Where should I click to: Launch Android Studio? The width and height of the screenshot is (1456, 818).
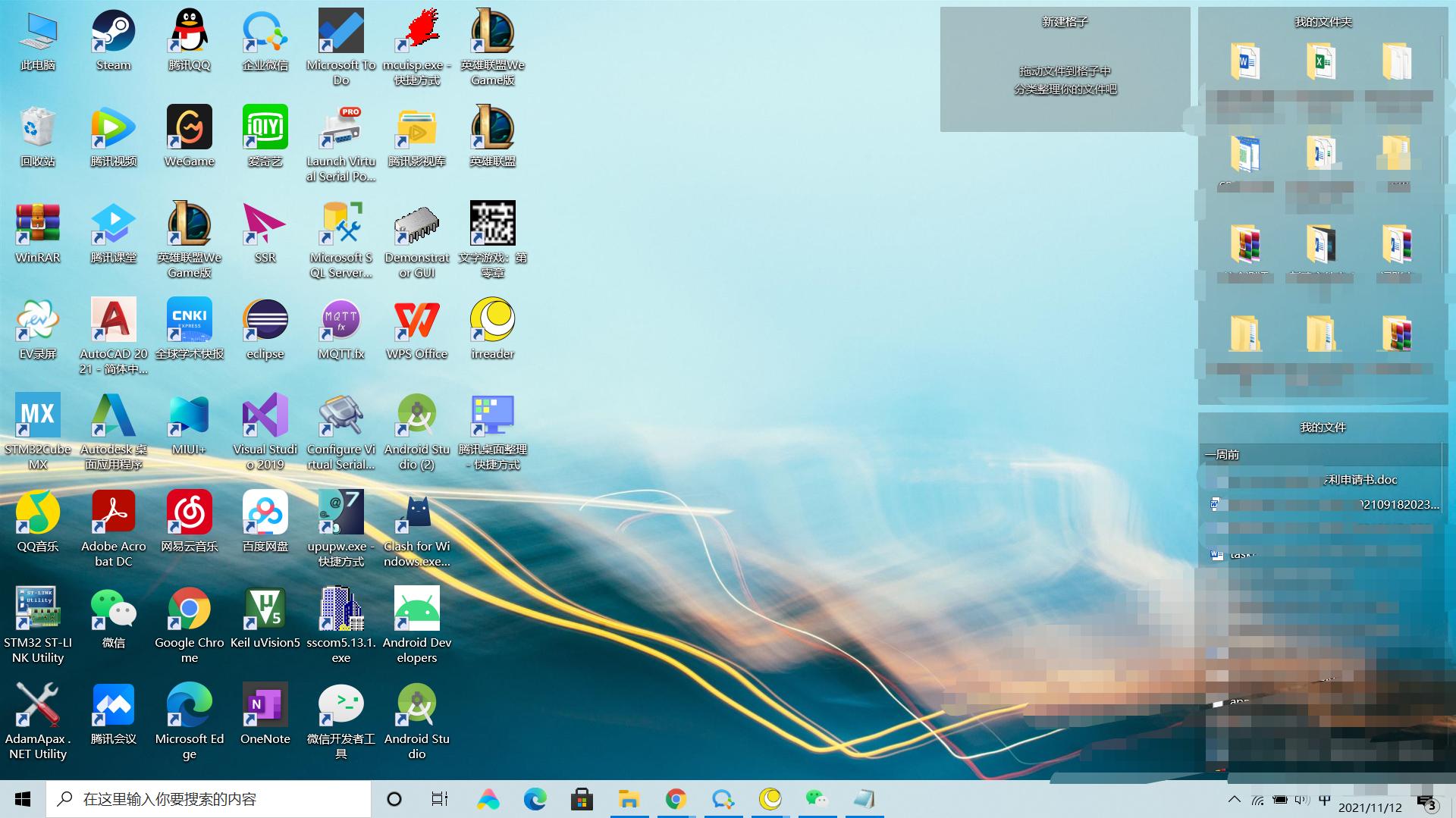tap(416, 703)
